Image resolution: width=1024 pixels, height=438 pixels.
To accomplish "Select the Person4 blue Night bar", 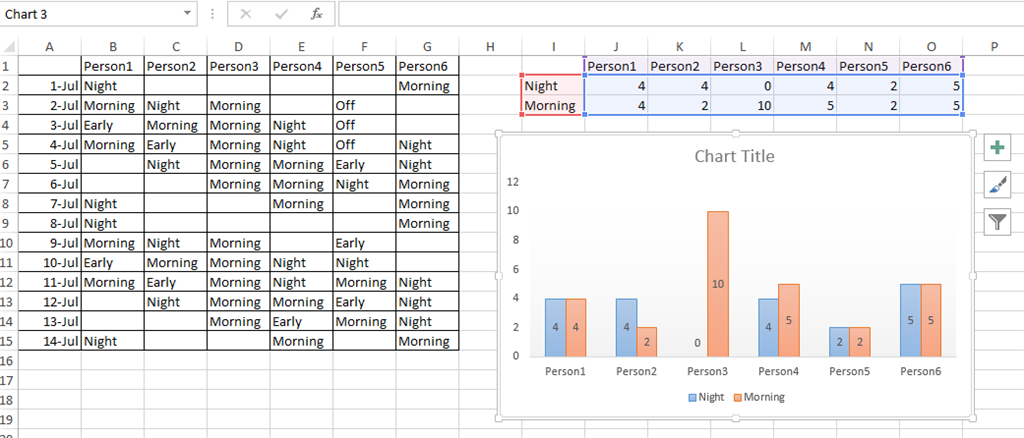I will (769, 328).
